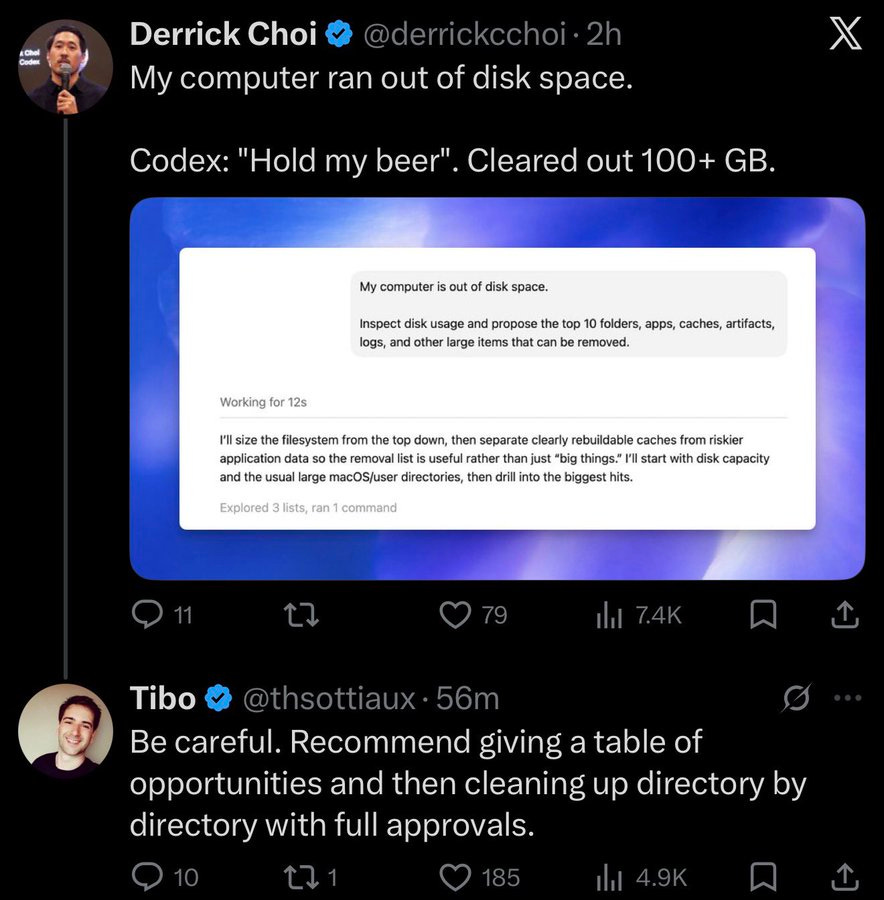Image resolution: width=884 pixels, height=900 pixels.
Task: Open the @derrickcchoi handle link
Action: pyautogui.click(x=464, y=34)
